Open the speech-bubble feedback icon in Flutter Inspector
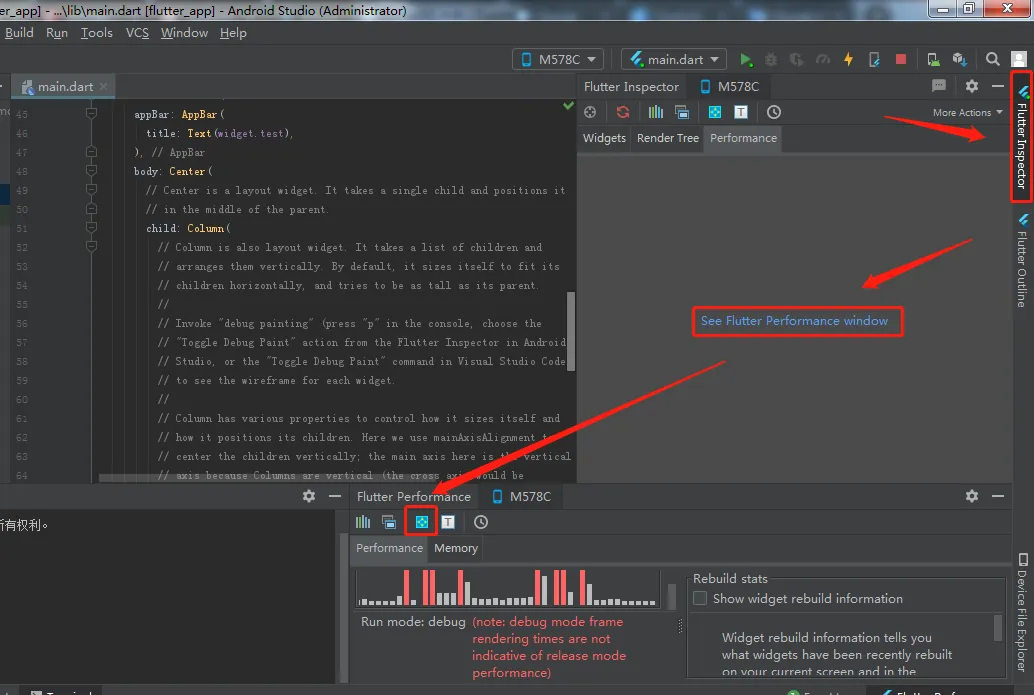The height and width of the screenshot is (695, 1034). pos(939,86)
